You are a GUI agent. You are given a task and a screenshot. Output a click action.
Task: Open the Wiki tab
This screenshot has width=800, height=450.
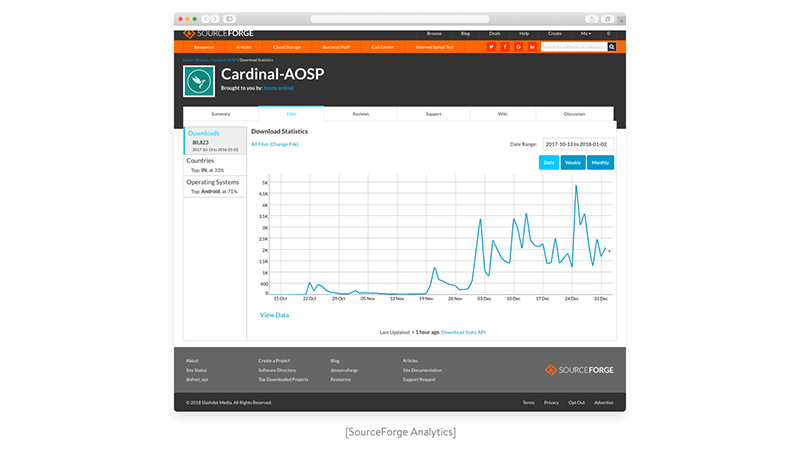(x=503, y=114)
